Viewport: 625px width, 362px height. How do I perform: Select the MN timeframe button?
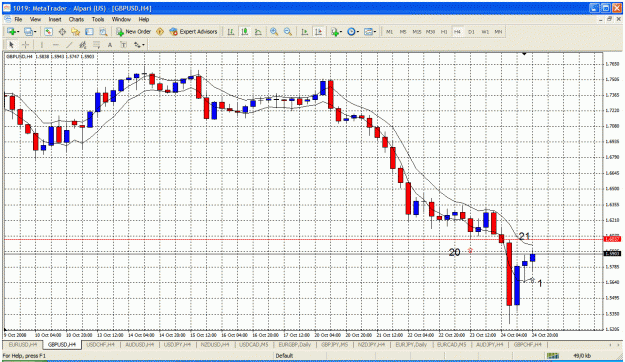pos(498,32)
